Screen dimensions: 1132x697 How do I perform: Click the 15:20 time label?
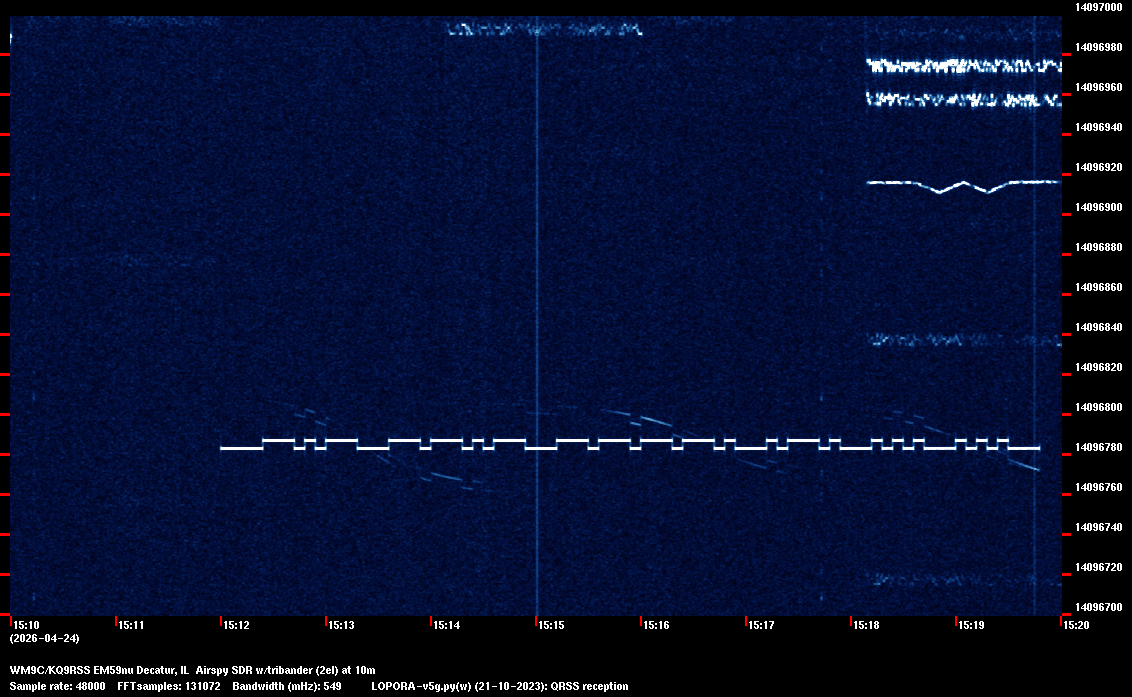[x=1076, y=625]
